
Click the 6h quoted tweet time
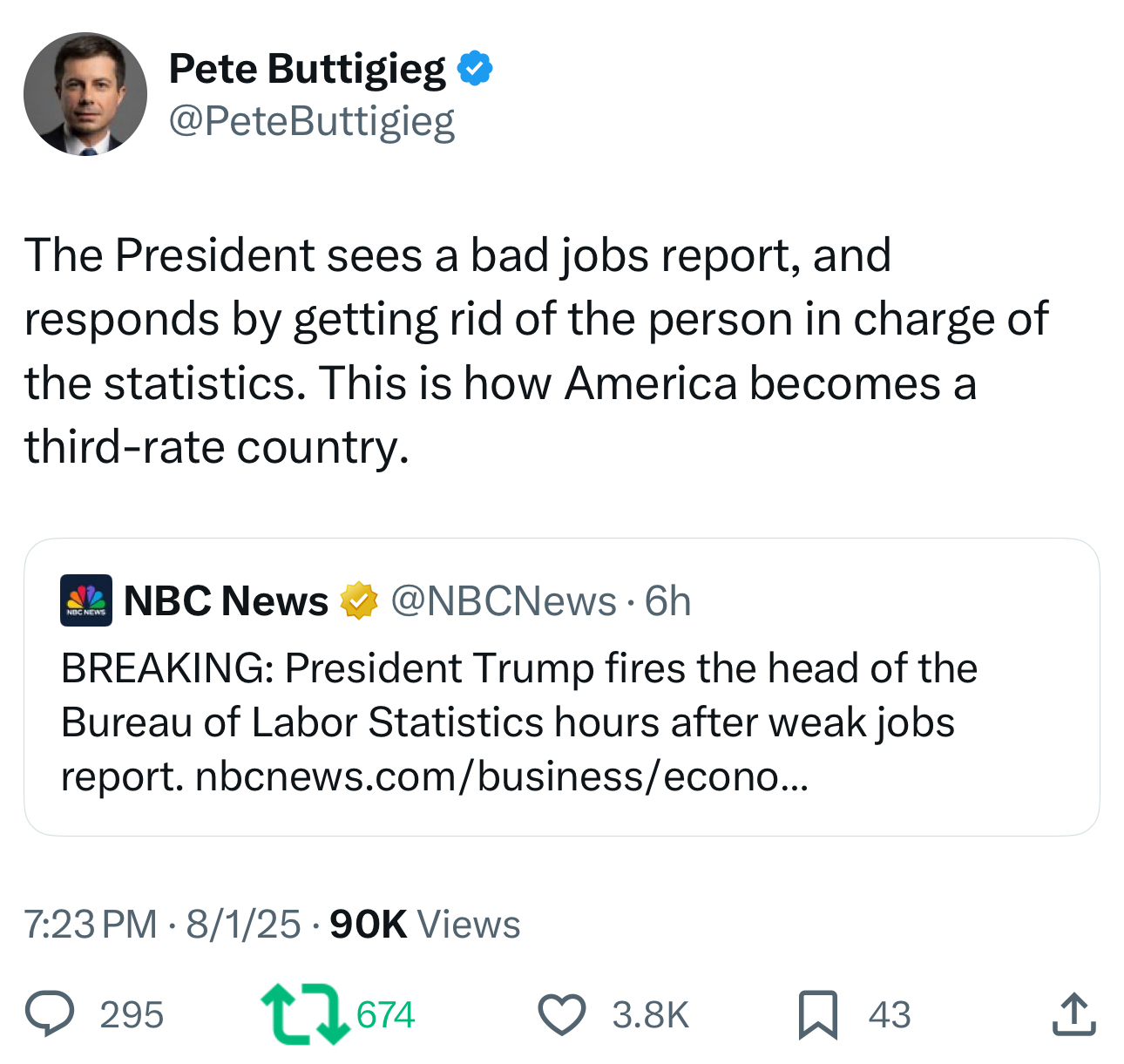(667, 601)
